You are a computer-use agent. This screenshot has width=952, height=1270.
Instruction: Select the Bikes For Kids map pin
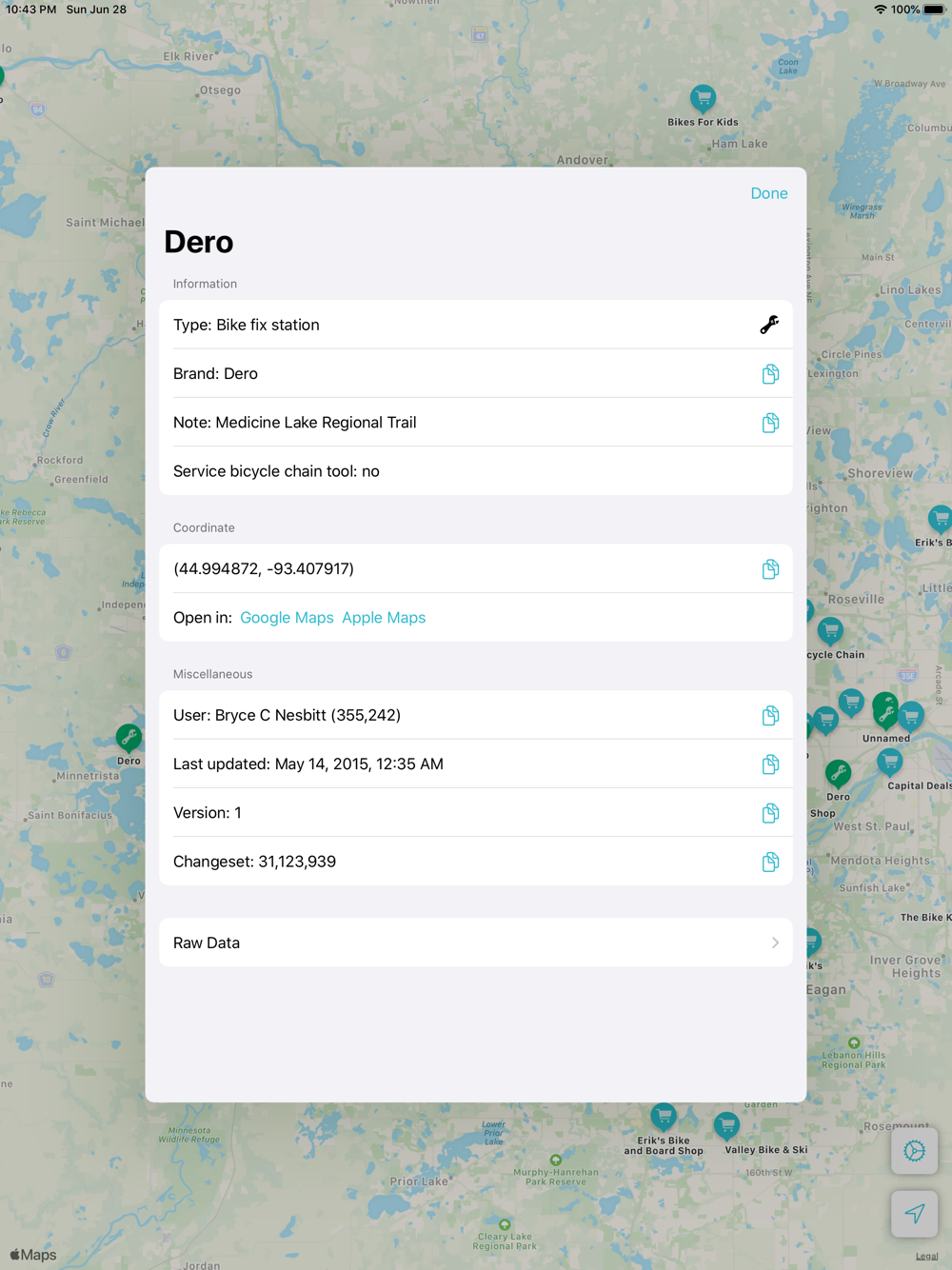(703, 99)
